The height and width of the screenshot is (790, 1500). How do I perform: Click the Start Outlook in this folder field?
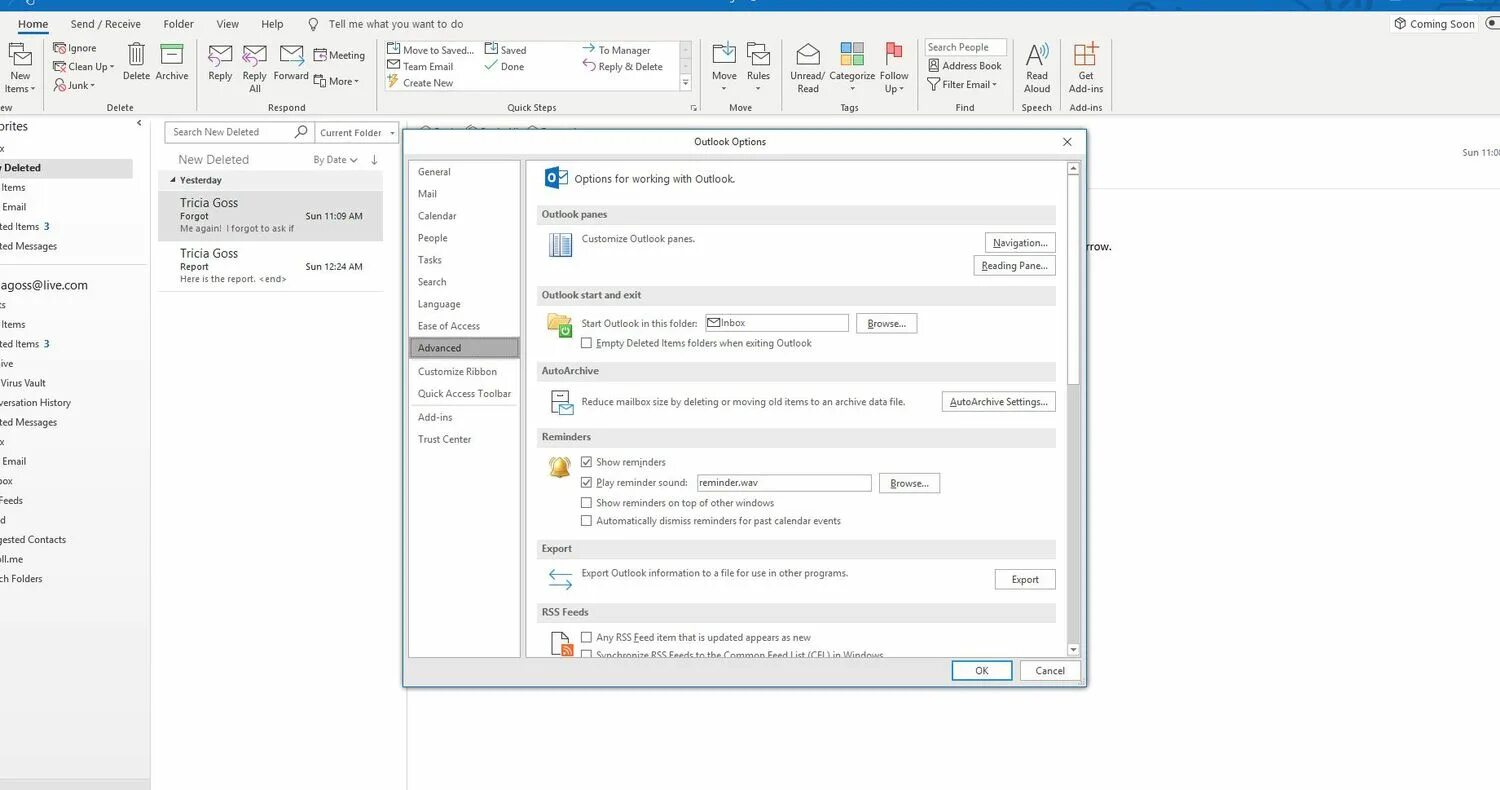777,323
